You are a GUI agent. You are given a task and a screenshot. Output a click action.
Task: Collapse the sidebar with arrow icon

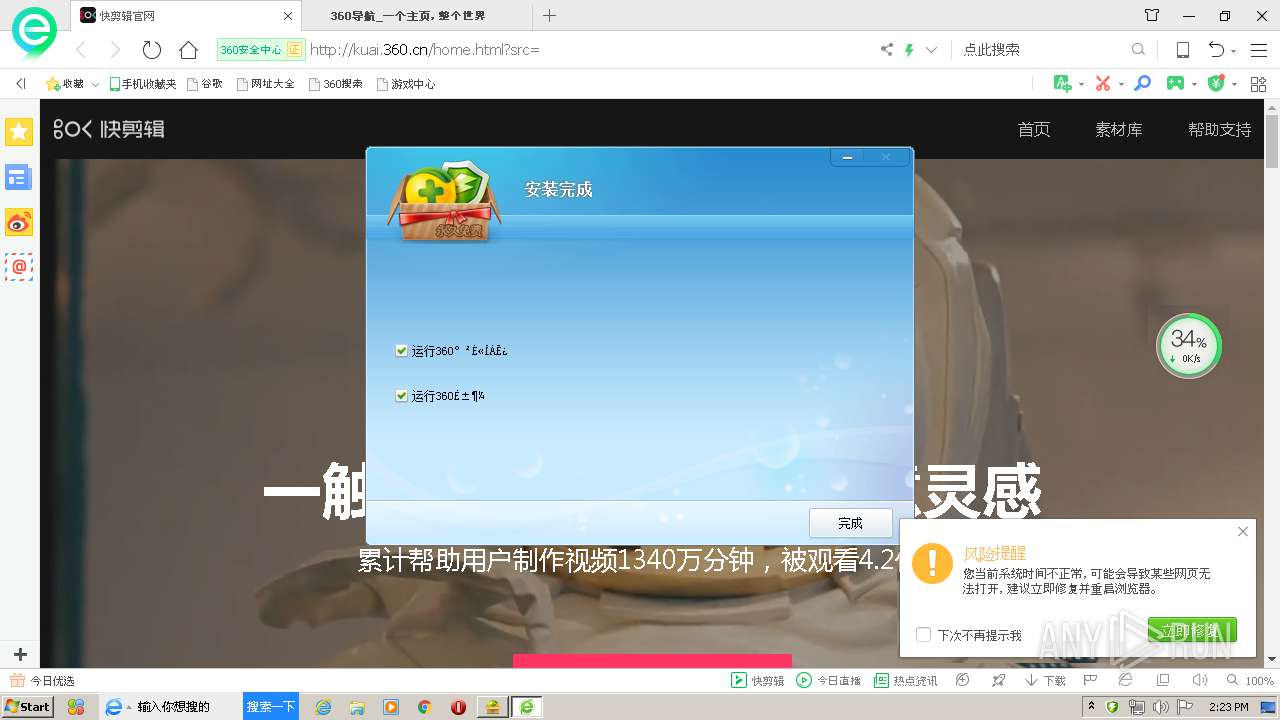20,84
